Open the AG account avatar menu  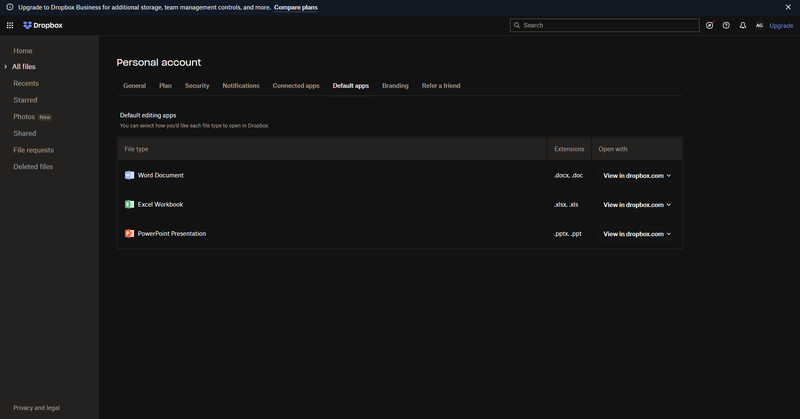click(x=759, y=25)
